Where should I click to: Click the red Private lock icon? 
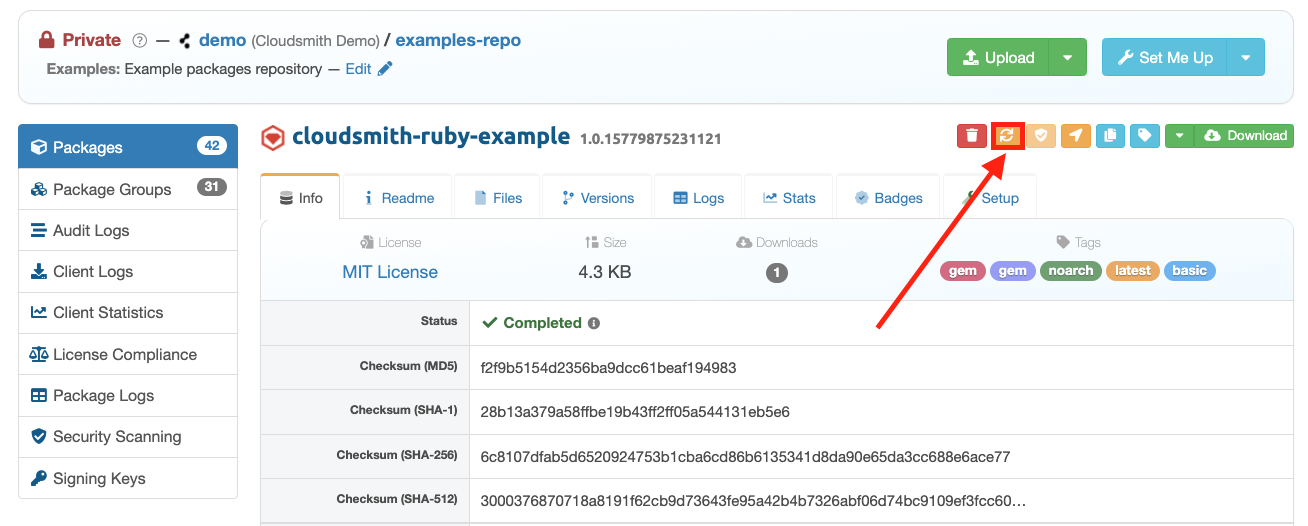pos(46,40)
